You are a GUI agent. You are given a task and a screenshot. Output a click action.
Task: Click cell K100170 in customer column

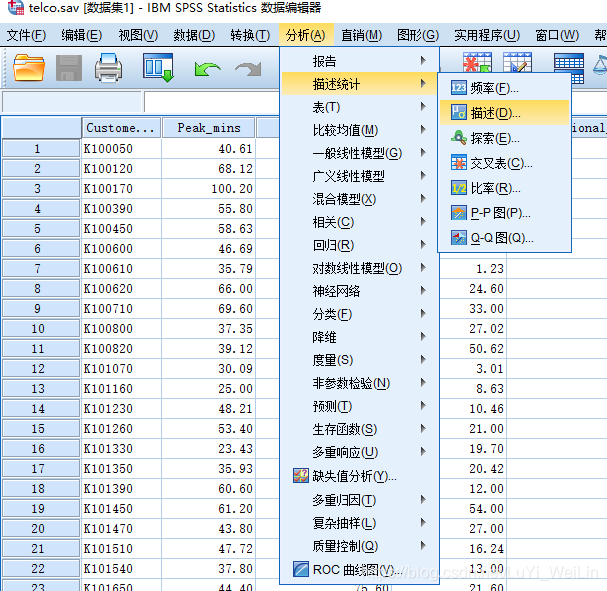point(121,188)
